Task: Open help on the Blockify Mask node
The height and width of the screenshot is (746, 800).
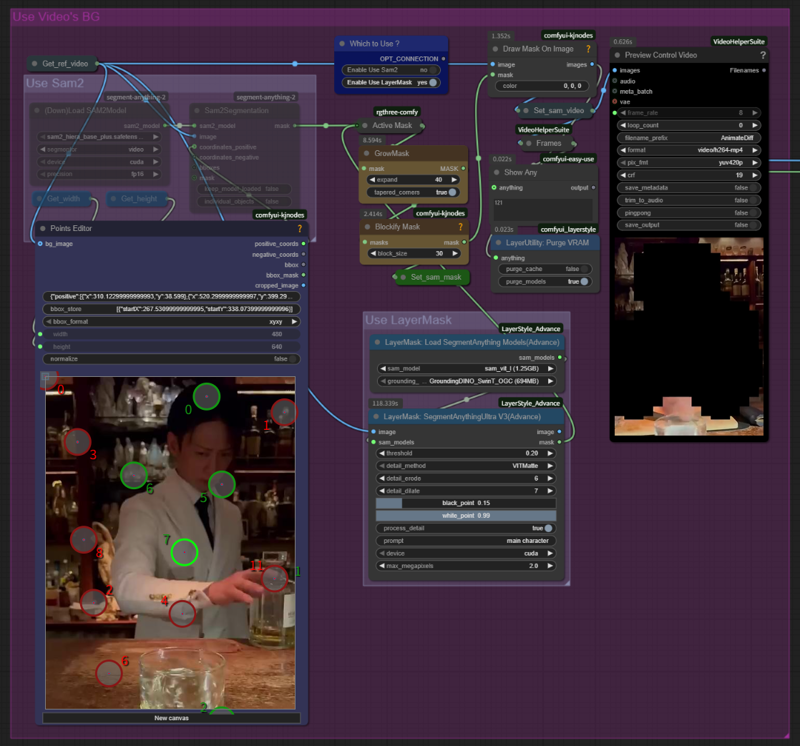Action: click(x=461, y=227)
